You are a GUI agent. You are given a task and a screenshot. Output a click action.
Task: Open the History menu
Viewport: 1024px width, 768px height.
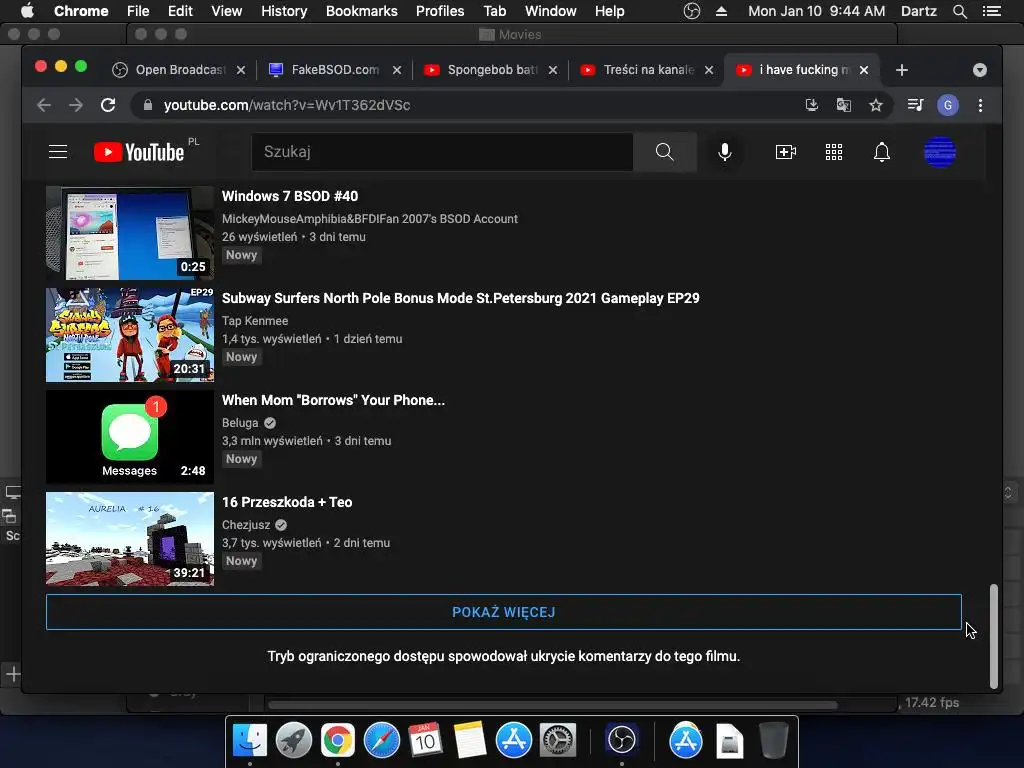point(284,11)
